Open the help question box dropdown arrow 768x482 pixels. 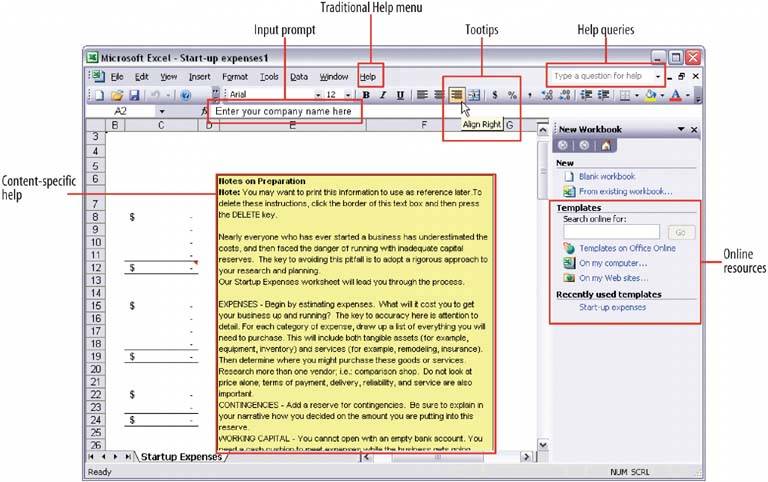(658, 76)
